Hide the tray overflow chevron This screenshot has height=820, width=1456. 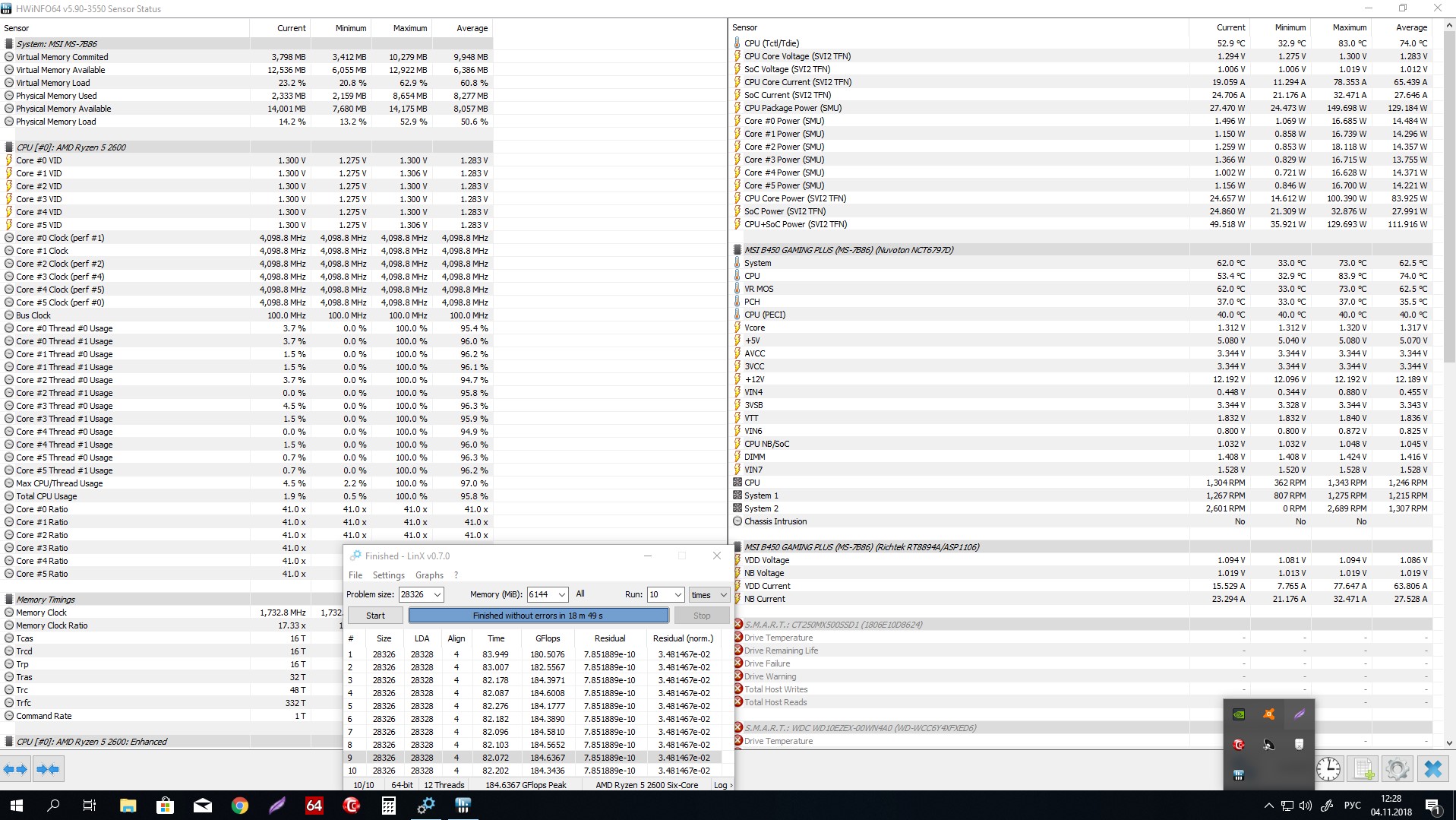pos(1268,806)
